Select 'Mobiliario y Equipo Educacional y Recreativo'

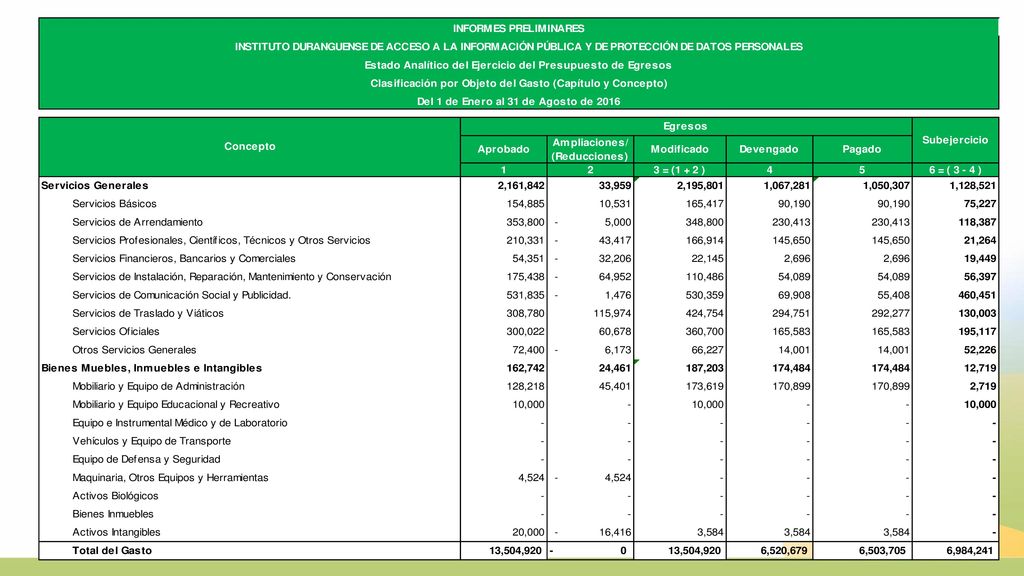point(176,405)
